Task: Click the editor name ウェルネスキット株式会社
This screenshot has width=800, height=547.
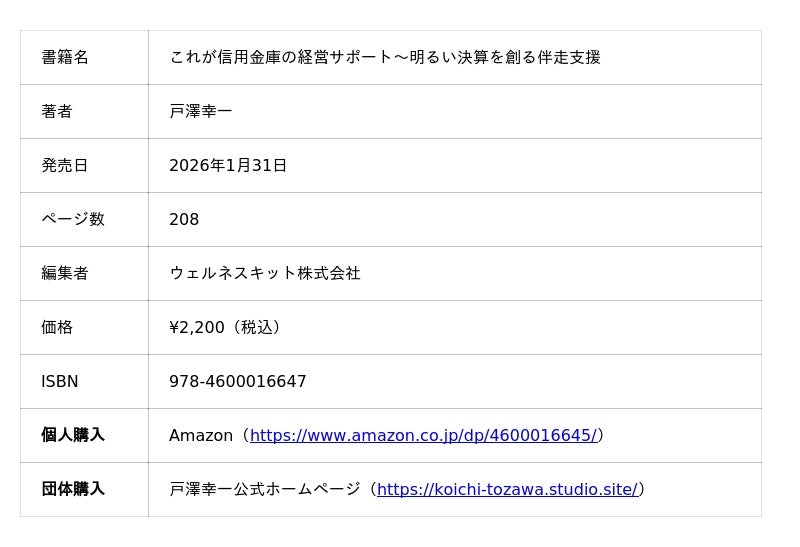Action: tap(265, 273)
